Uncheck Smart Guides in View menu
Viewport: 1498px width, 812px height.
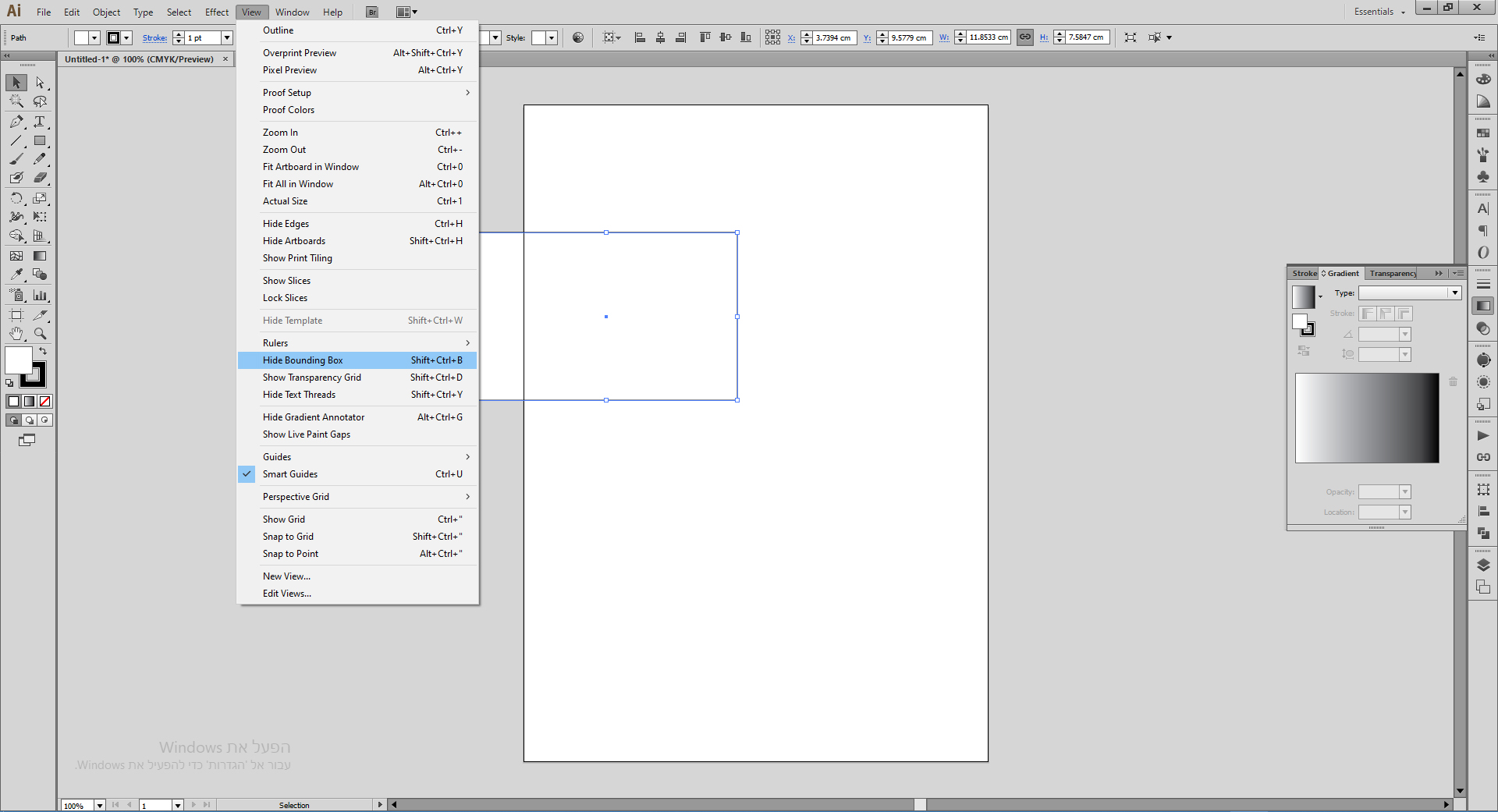290,474
